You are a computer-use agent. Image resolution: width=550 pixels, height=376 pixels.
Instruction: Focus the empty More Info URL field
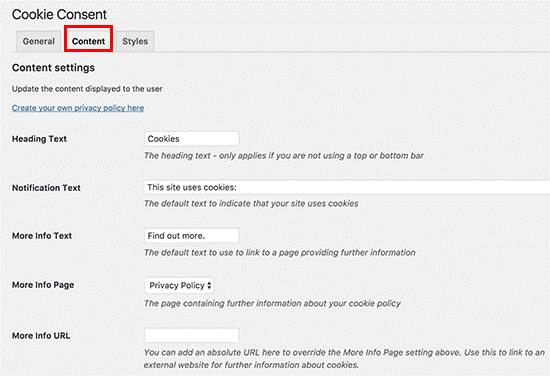pos(192,335)
